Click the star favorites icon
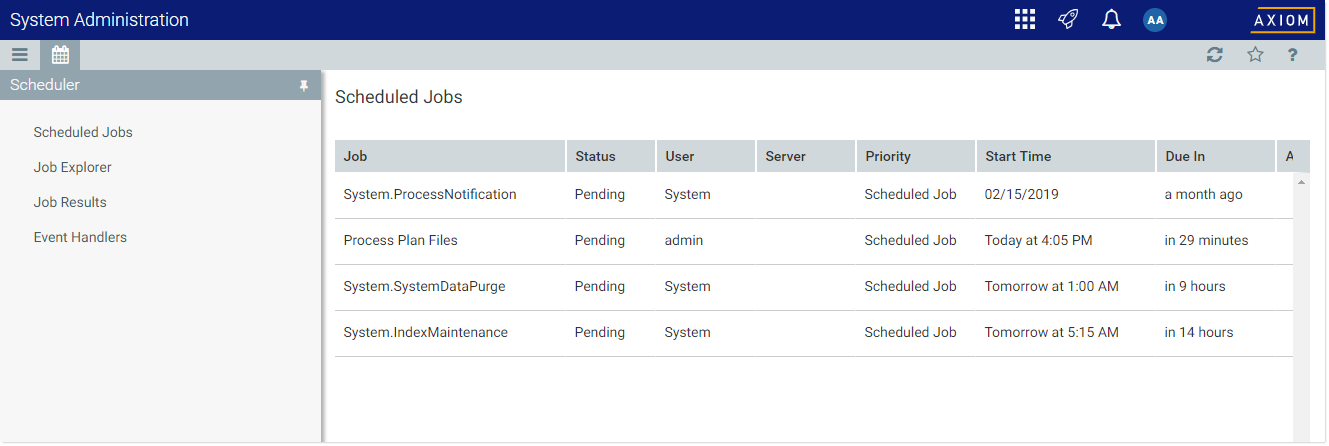1329x446 pixels. pos(1255,55)
